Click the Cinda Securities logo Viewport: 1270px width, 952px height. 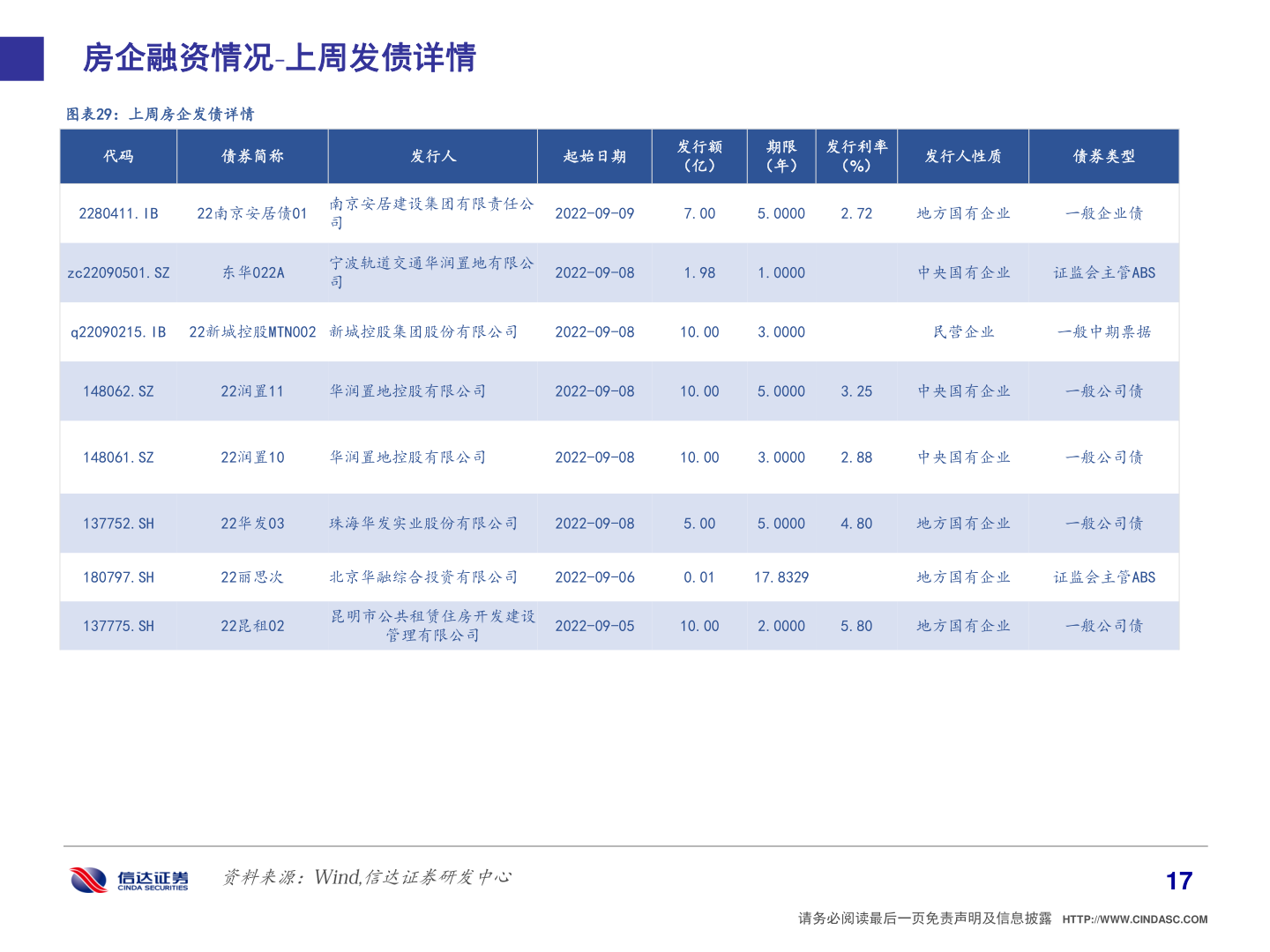128,878
